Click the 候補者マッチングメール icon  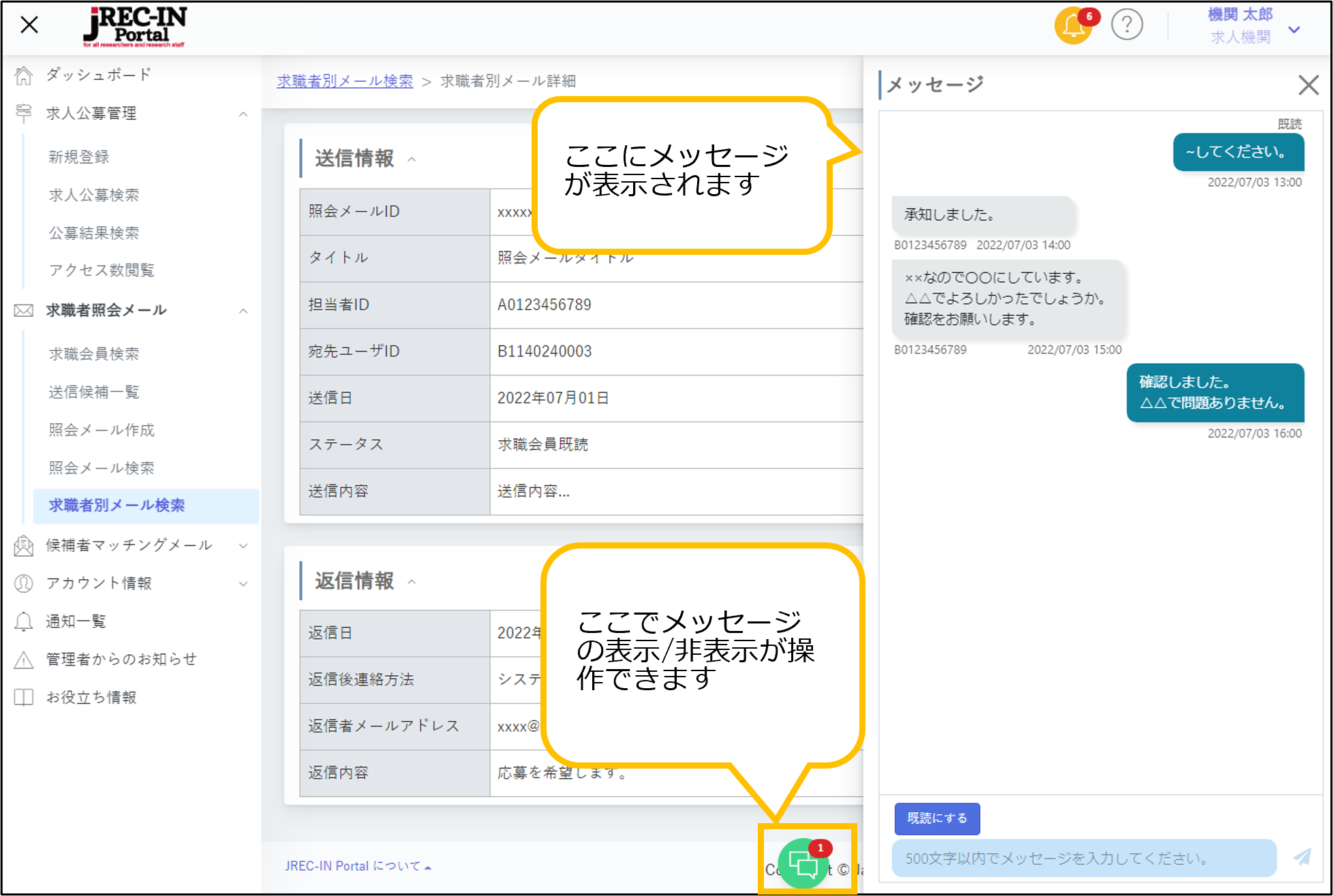pyautogui.click(x=23, y=545)
